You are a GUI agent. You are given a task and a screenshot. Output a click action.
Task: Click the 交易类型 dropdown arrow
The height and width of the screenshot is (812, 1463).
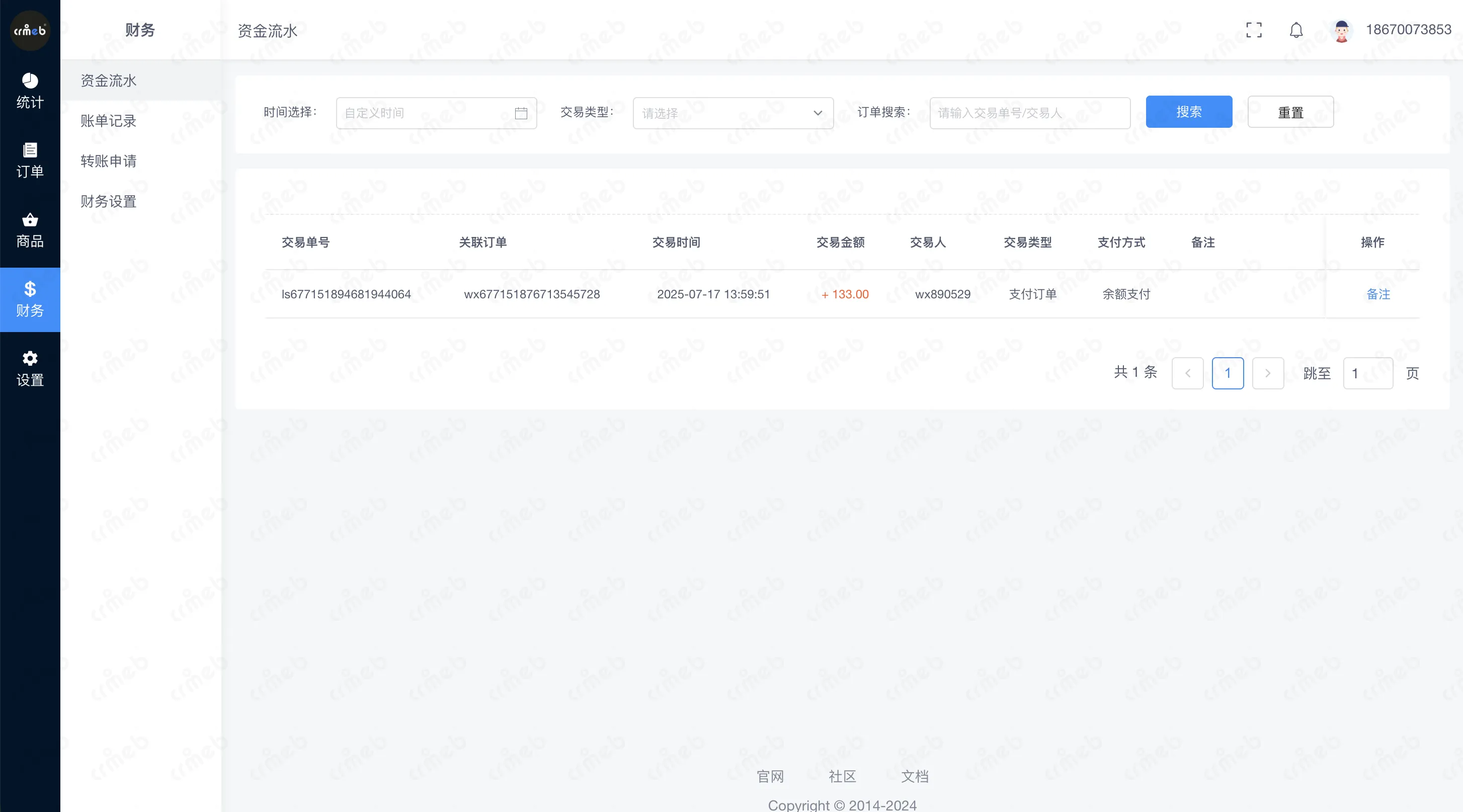[818, 113]
